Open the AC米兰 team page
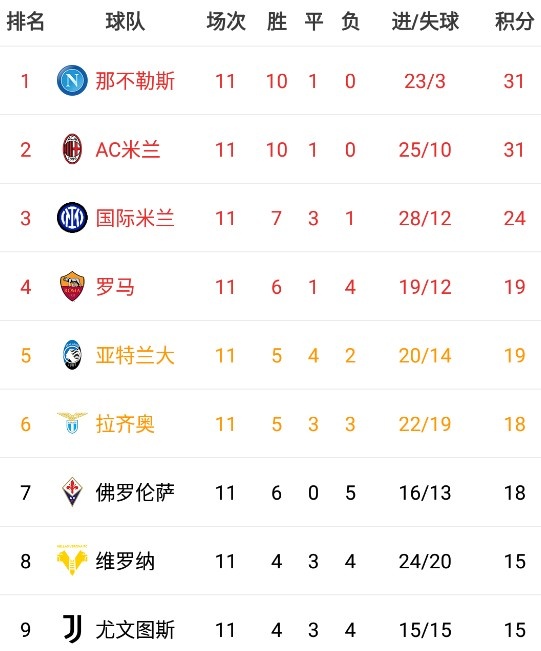 click(x=128, y=149)
